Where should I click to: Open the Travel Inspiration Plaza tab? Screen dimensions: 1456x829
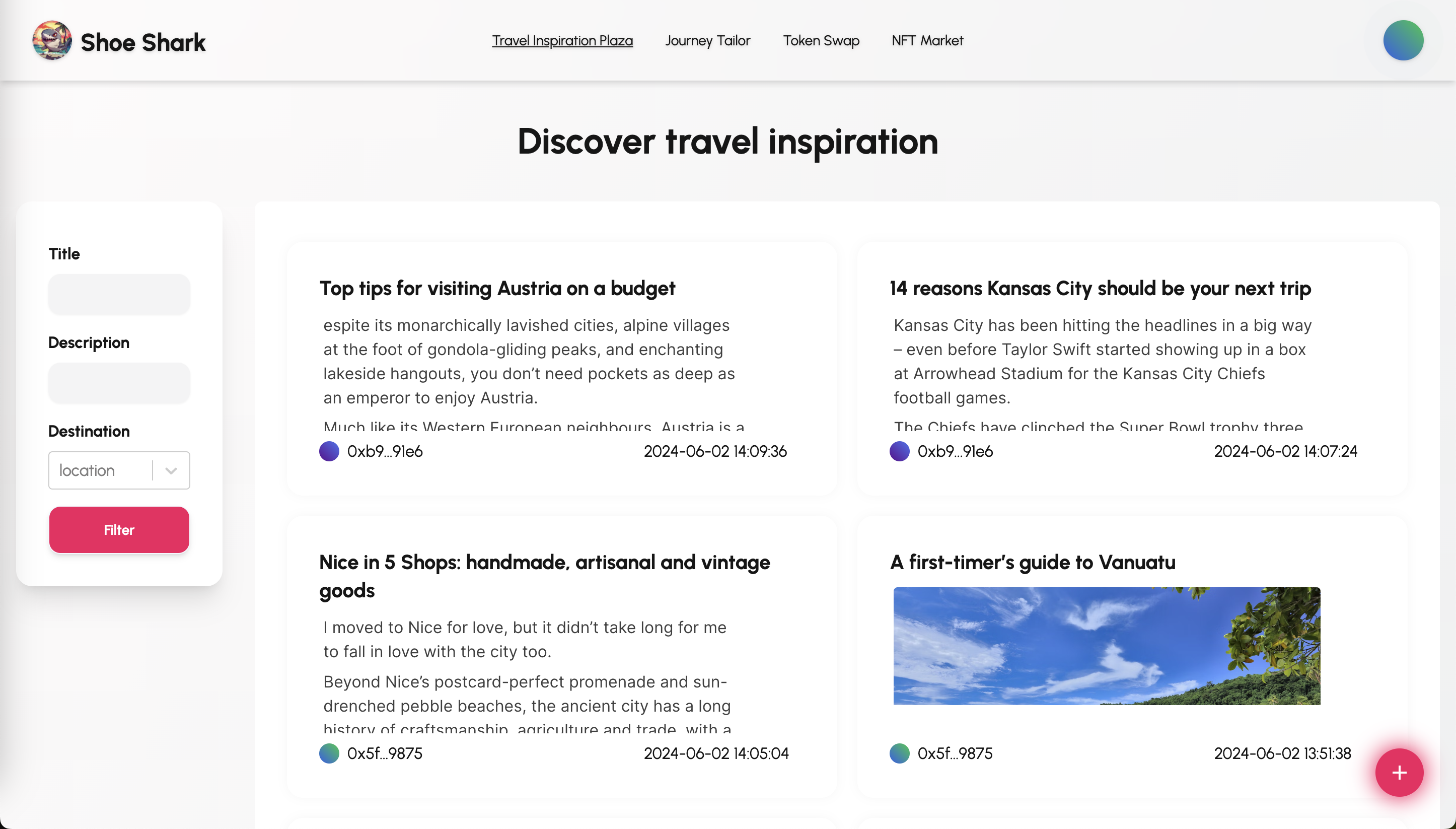(561, 41)
